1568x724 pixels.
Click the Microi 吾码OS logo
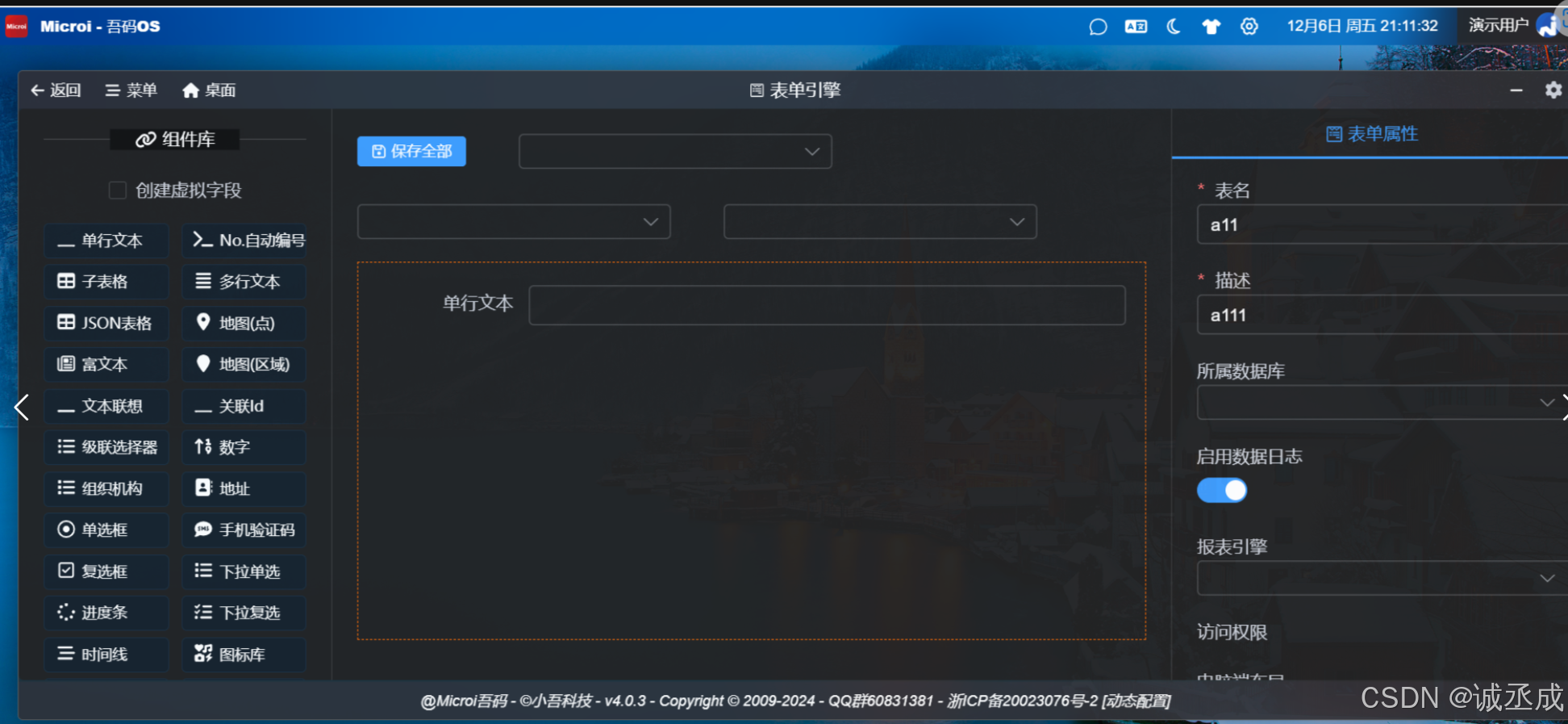click(83, 26)
